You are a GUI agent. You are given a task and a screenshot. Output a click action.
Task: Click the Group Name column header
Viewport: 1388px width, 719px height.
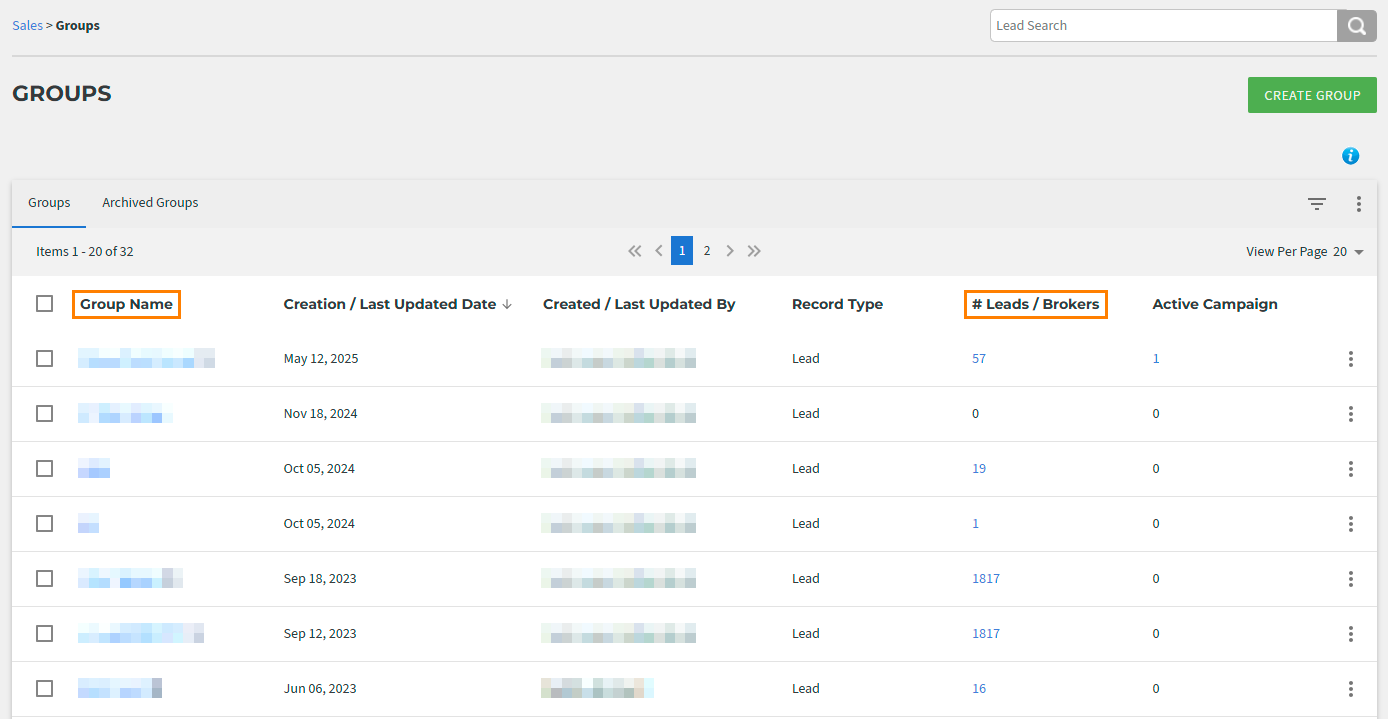[127, 304]
